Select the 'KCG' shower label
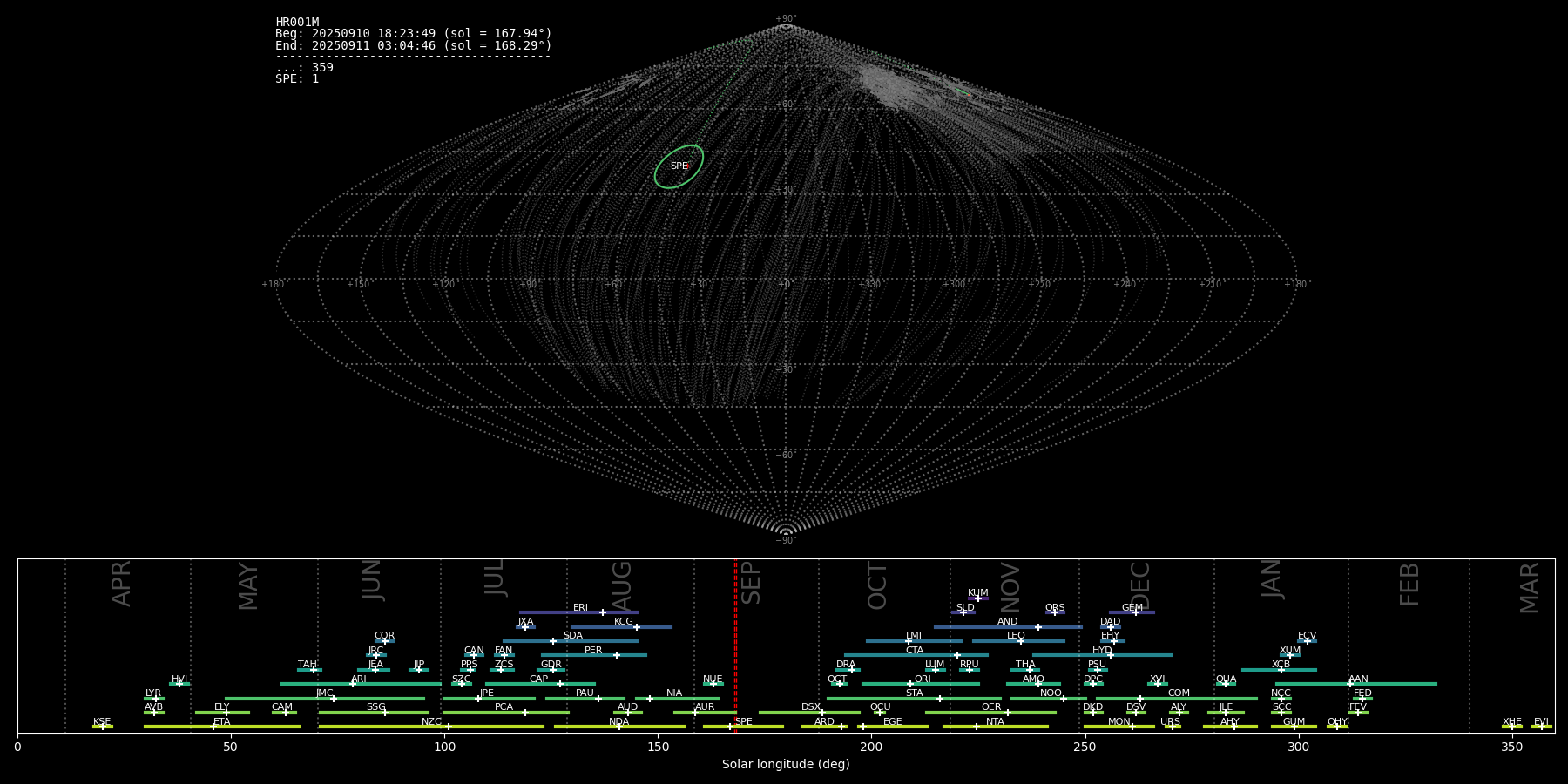Screen dimensions: 1568x784 [x=624, y=621]
